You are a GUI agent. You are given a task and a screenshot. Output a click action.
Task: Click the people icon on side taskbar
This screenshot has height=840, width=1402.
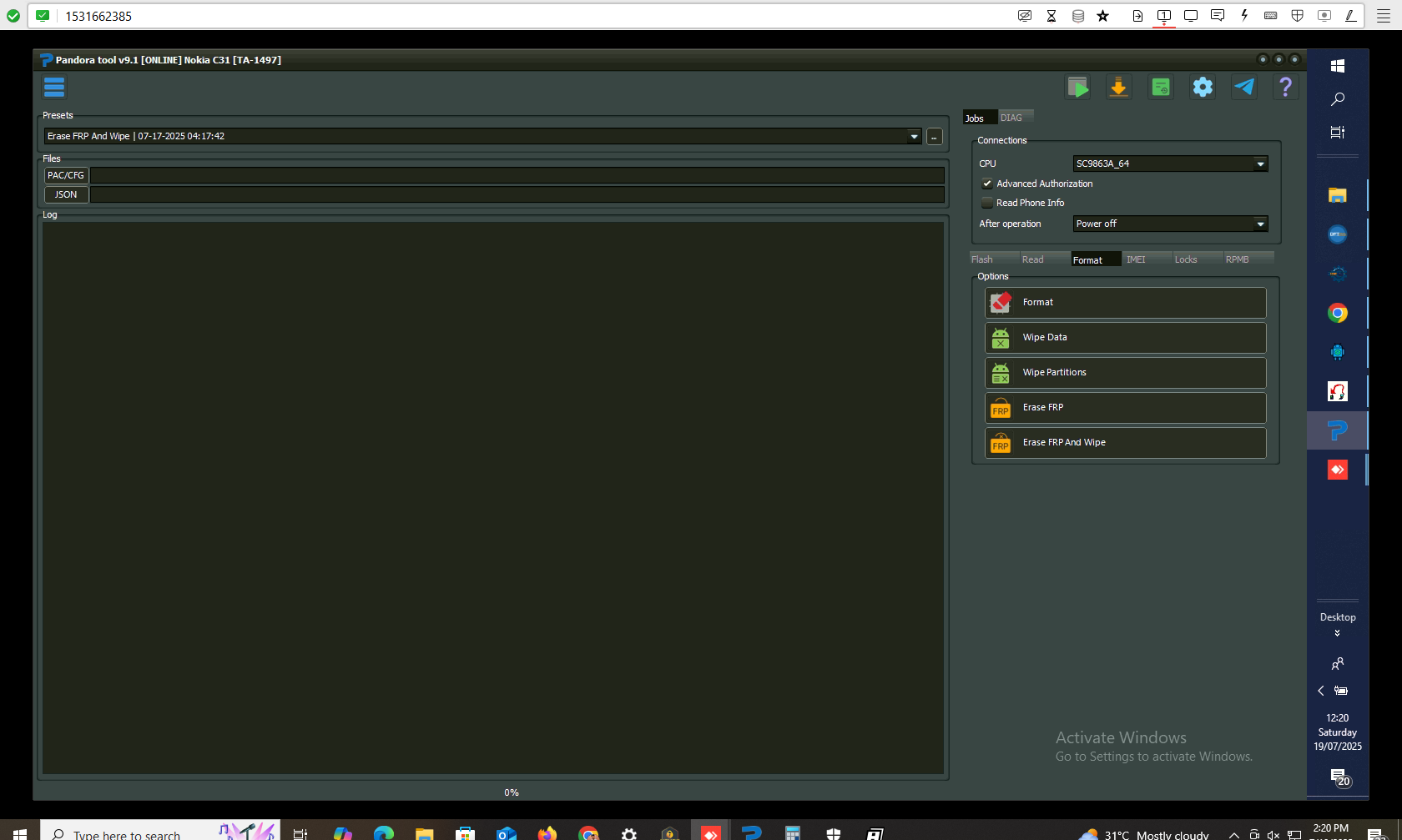point(1338,664)
